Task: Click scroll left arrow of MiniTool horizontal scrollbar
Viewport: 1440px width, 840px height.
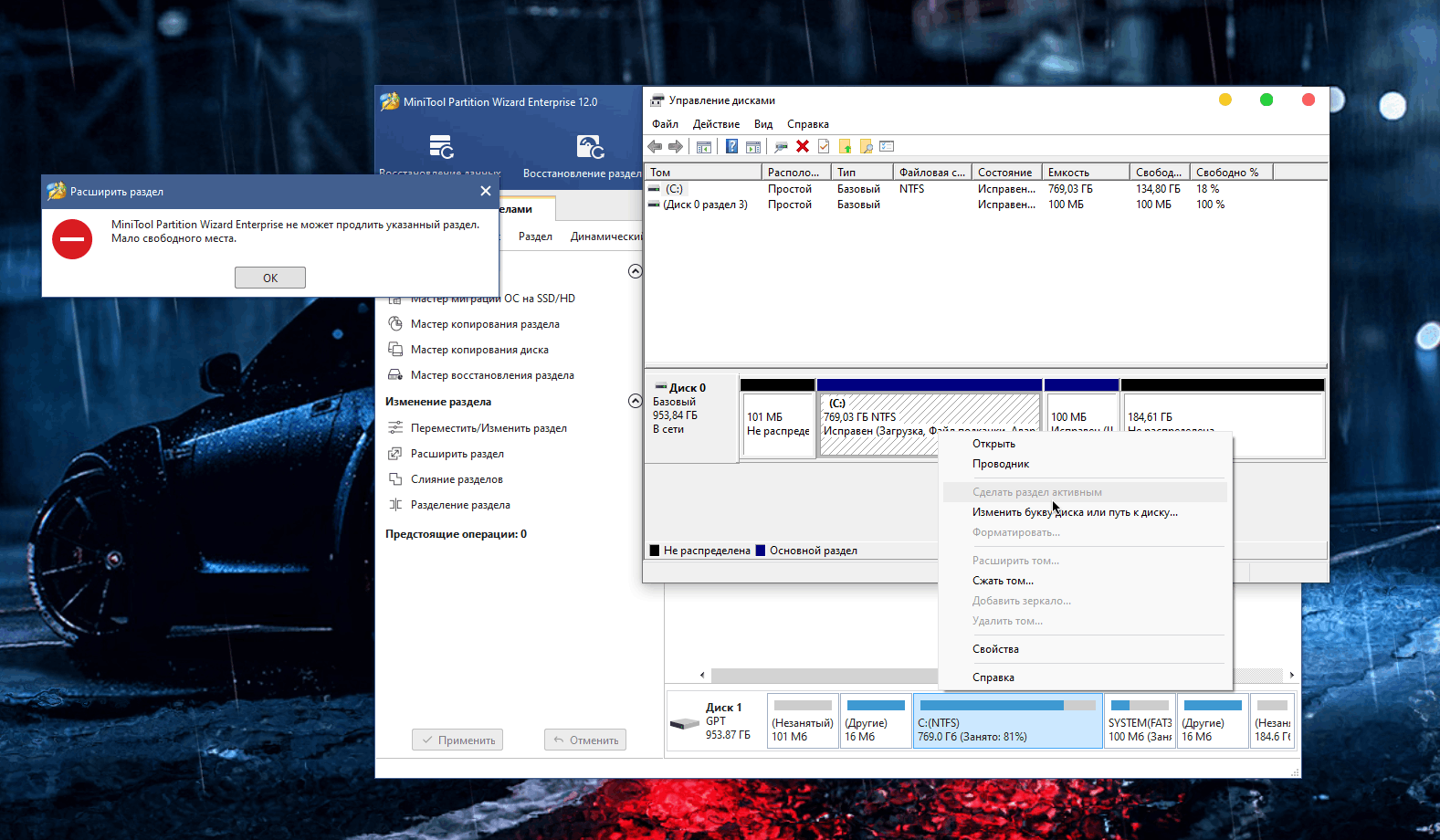Action: [x=702, y=676]
